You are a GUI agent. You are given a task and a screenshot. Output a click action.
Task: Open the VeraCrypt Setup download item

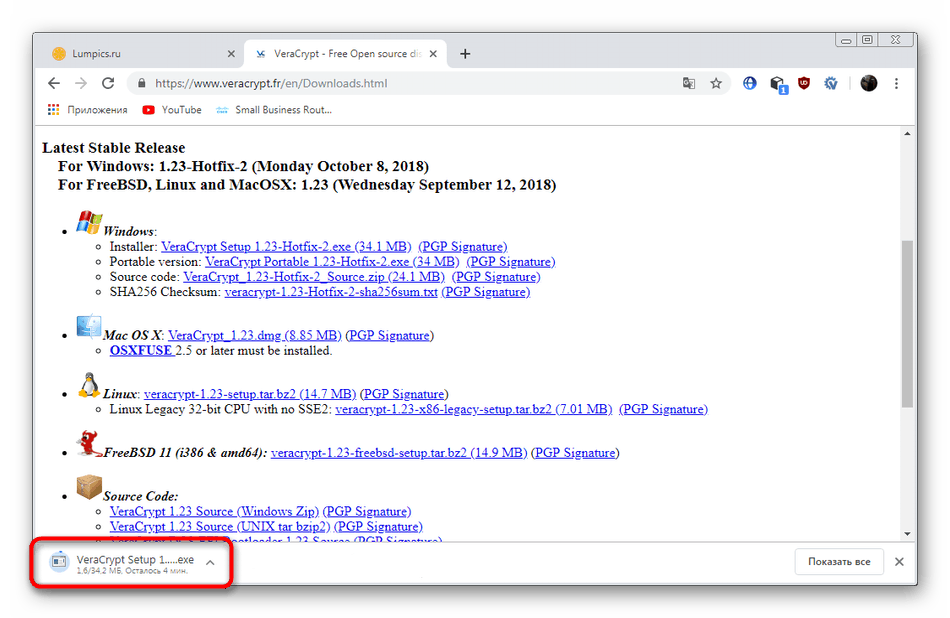124,562
